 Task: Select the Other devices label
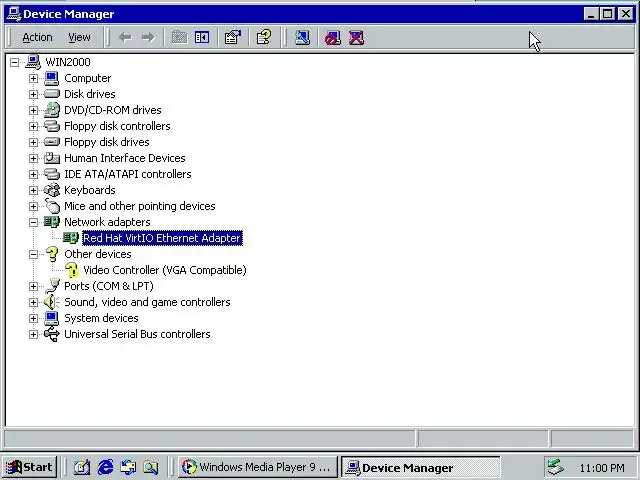point(98,254)
